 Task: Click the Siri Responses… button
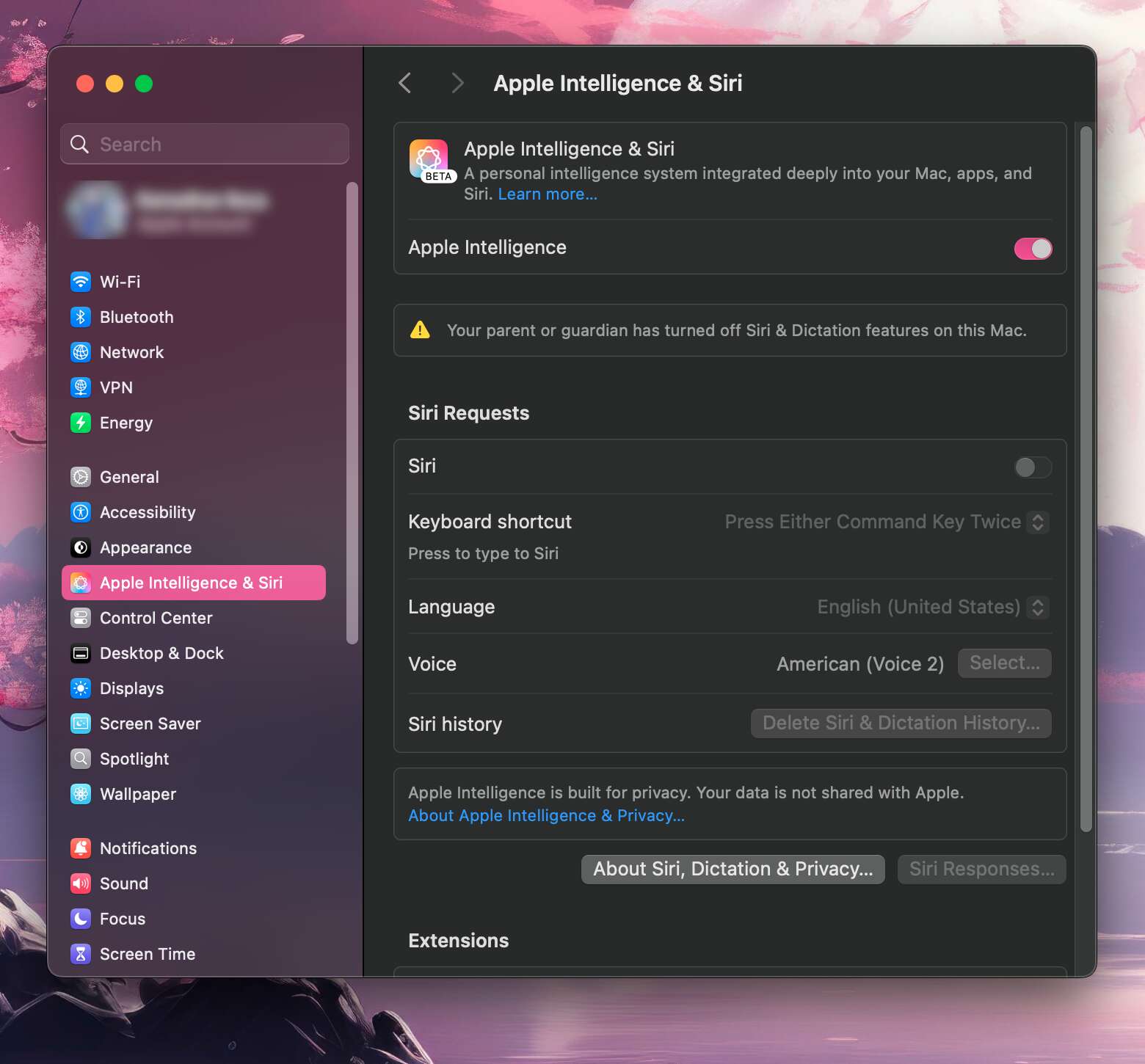(x=981, y=870)
